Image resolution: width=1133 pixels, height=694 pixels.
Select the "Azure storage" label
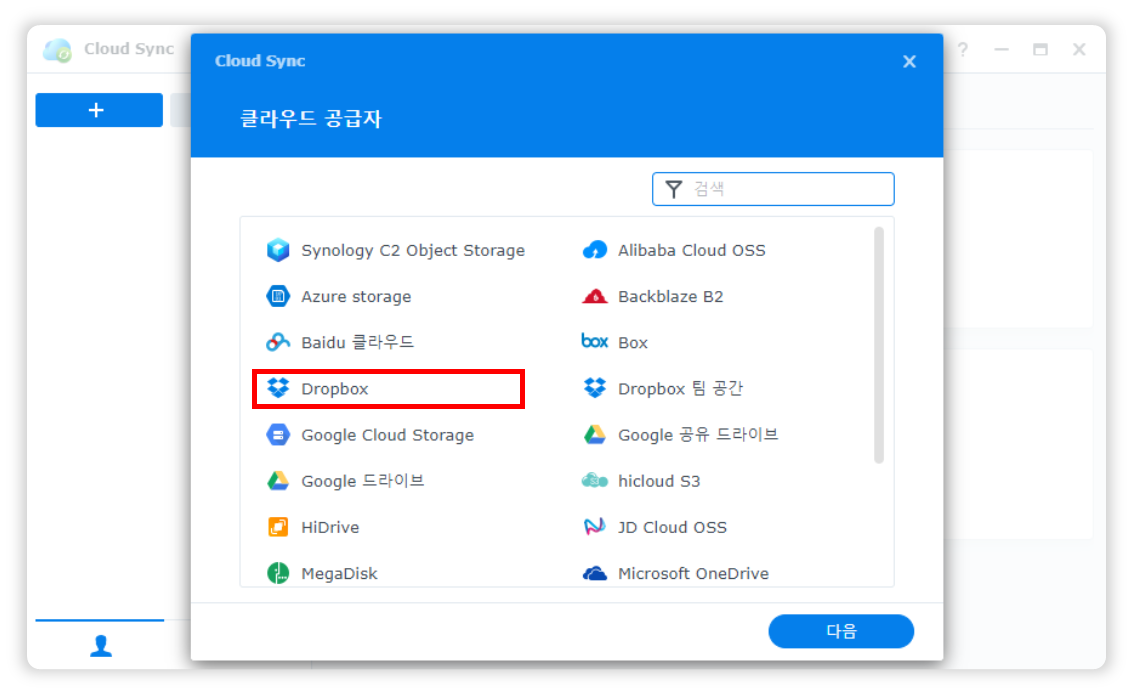[x=356, y=296]
